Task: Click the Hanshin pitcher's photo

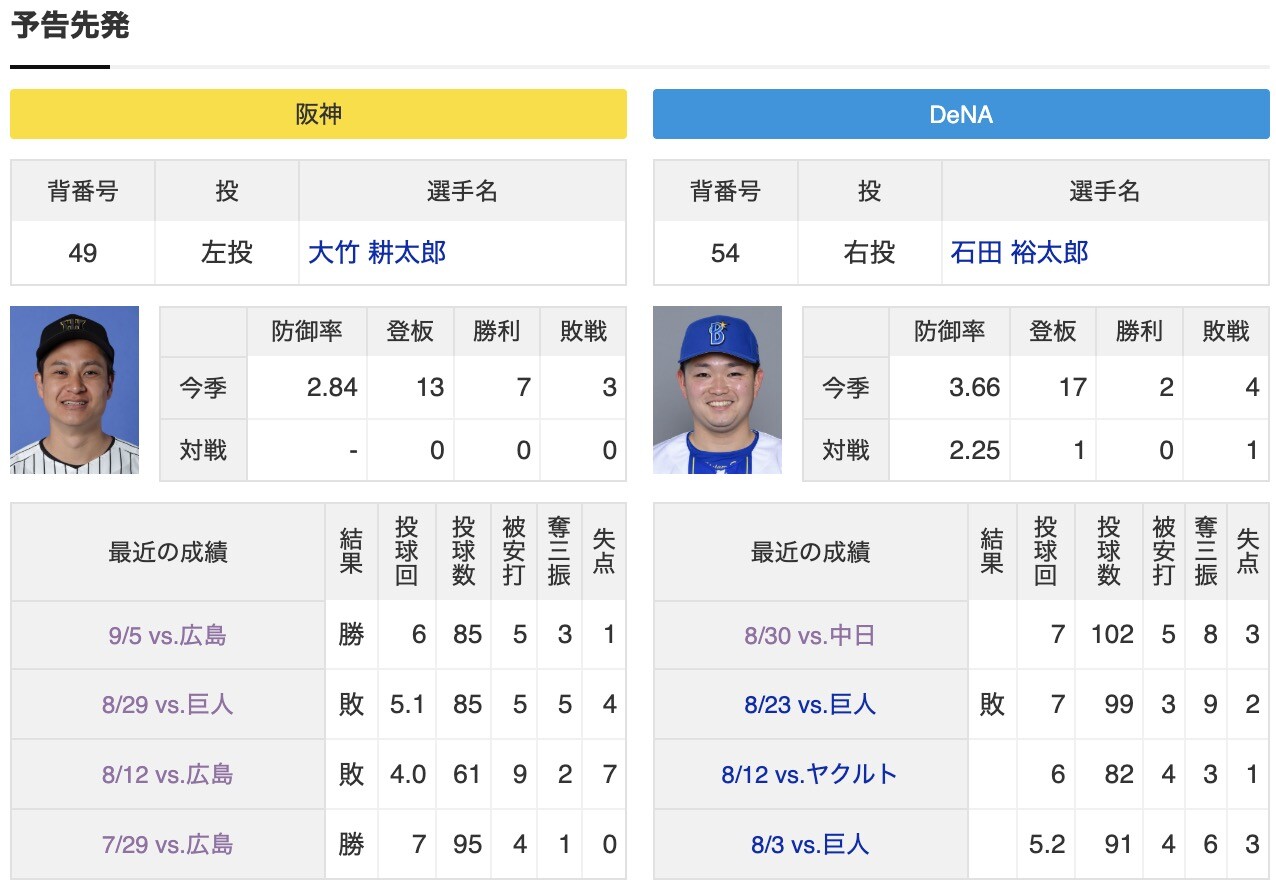Action: [75, 390]
